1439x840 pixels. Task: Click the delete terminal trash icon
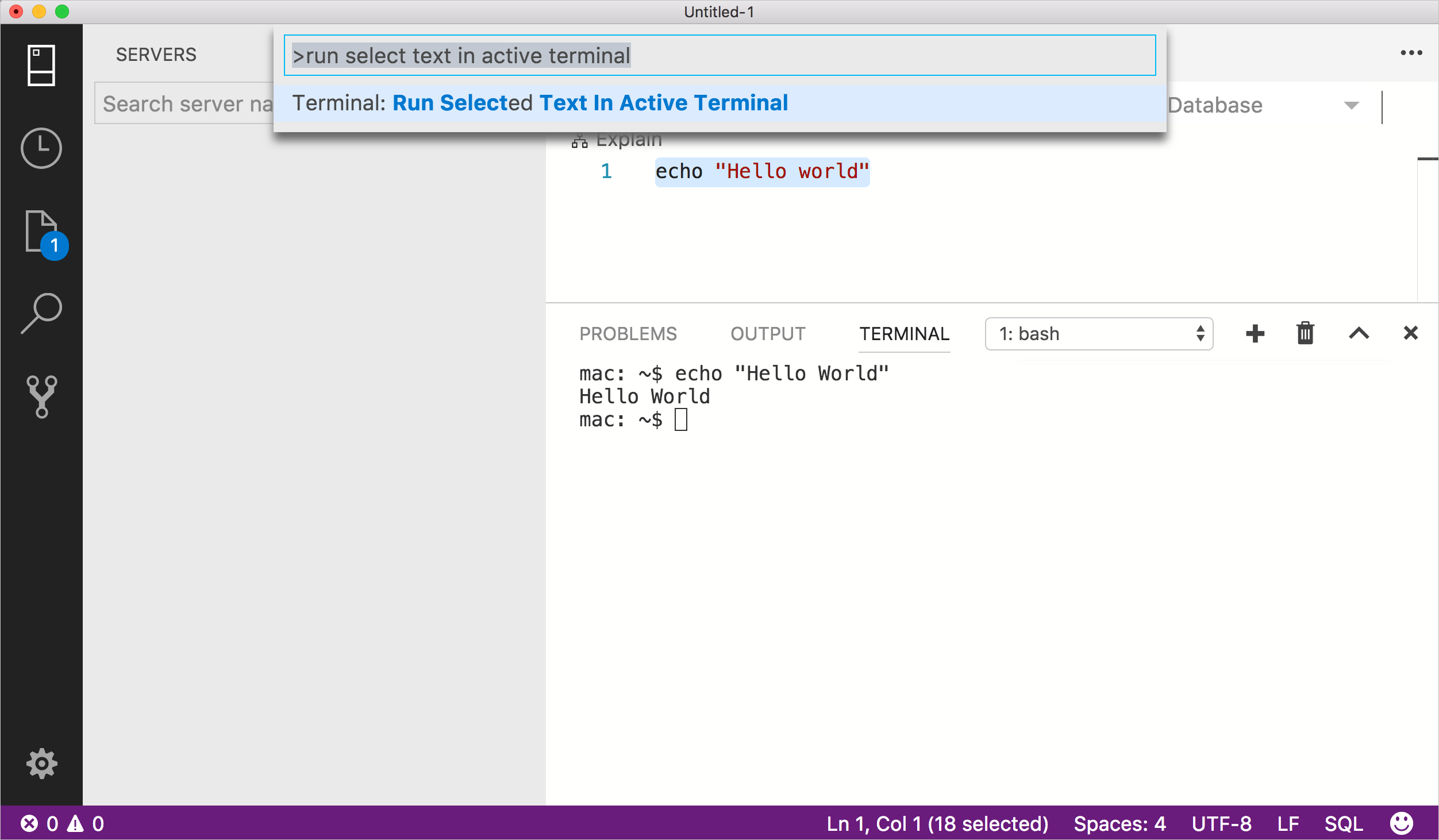point(1305,334)
